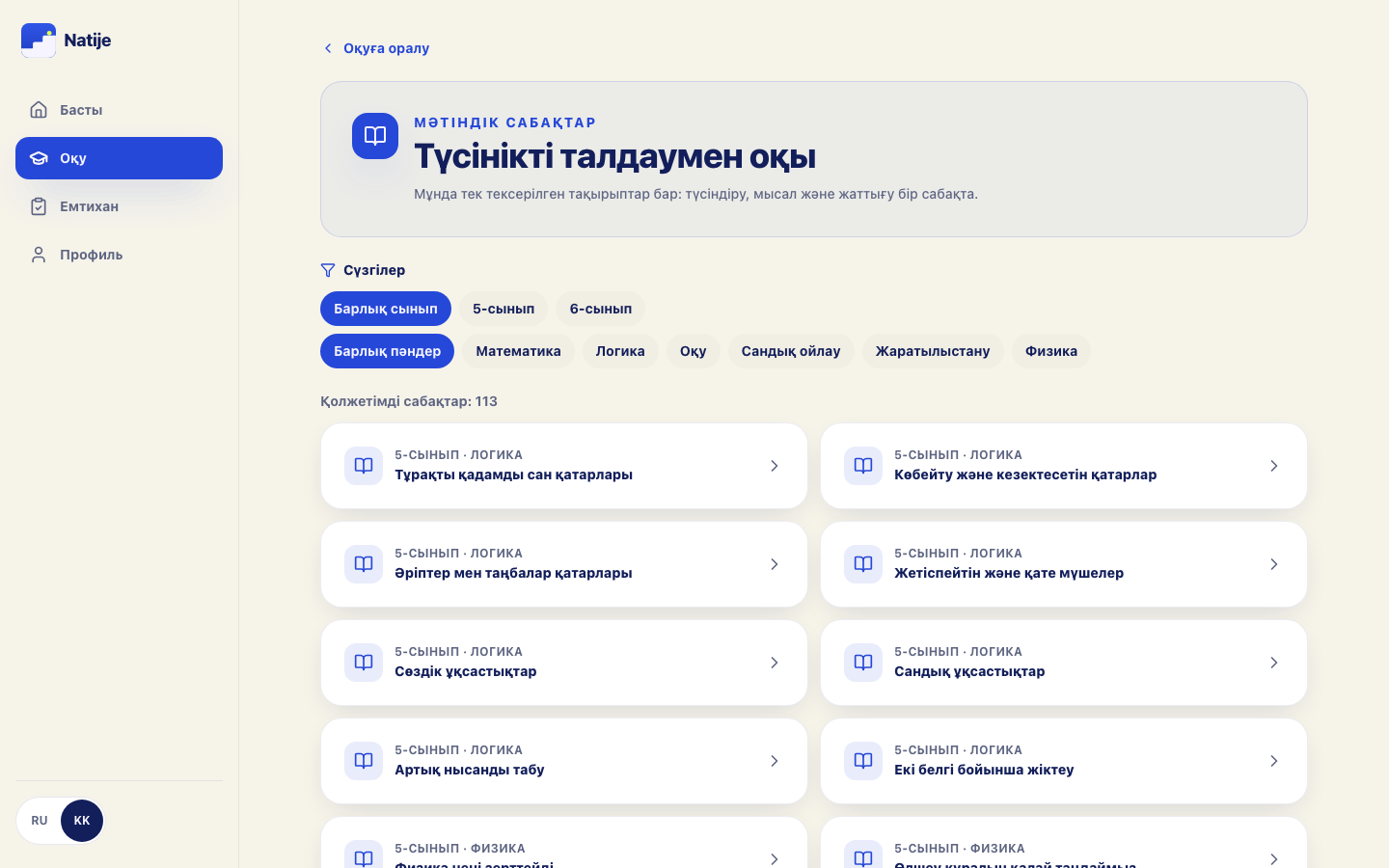Screen dimensions: 1389x868
Task: Click book icon of Көбейту және кезектесетін қатарлар
Action: 863,466
